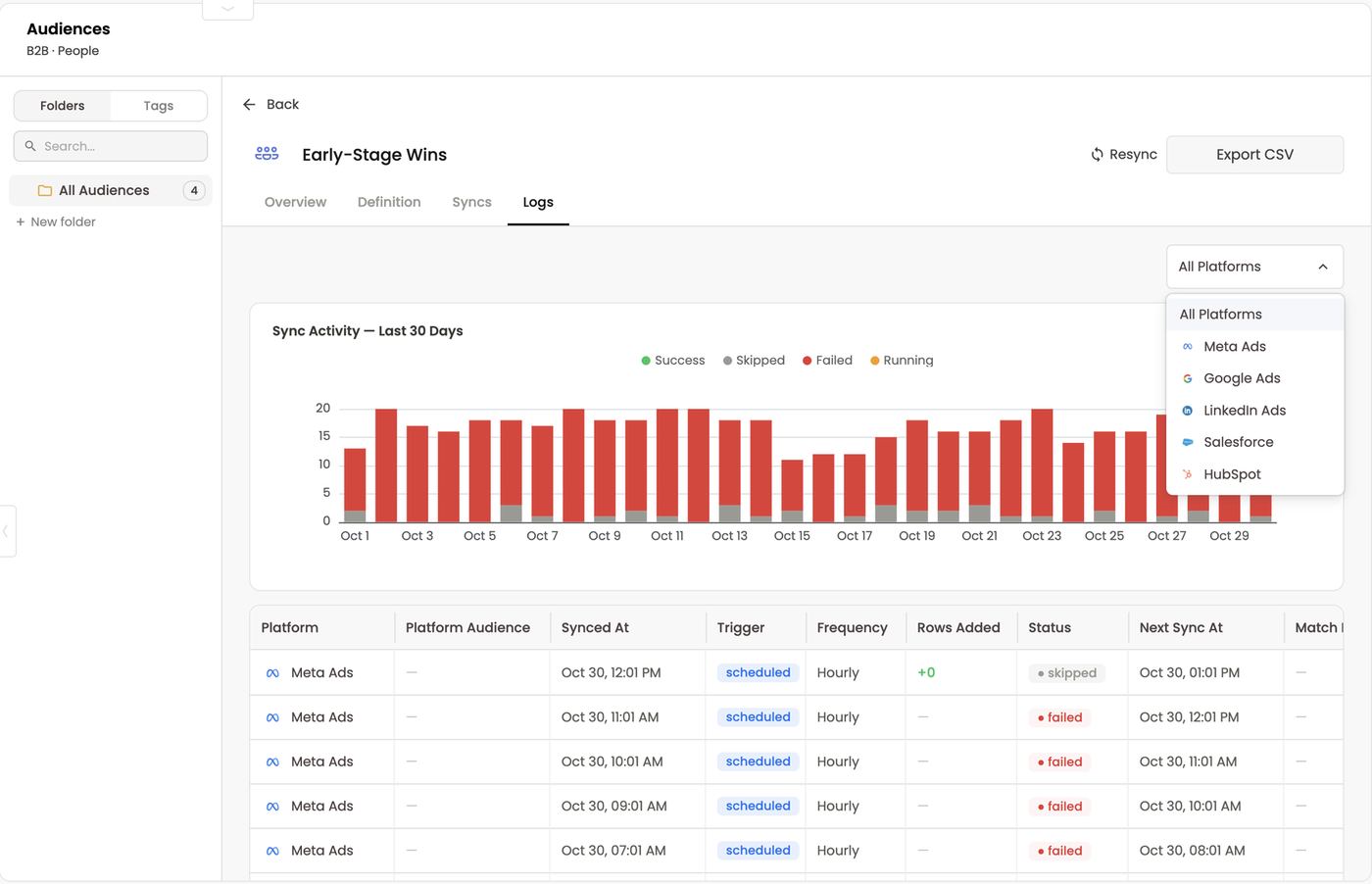Click the Resync button label
Screen dimensions: 1372x884
pyautogui.click(x=1133, y=155)
